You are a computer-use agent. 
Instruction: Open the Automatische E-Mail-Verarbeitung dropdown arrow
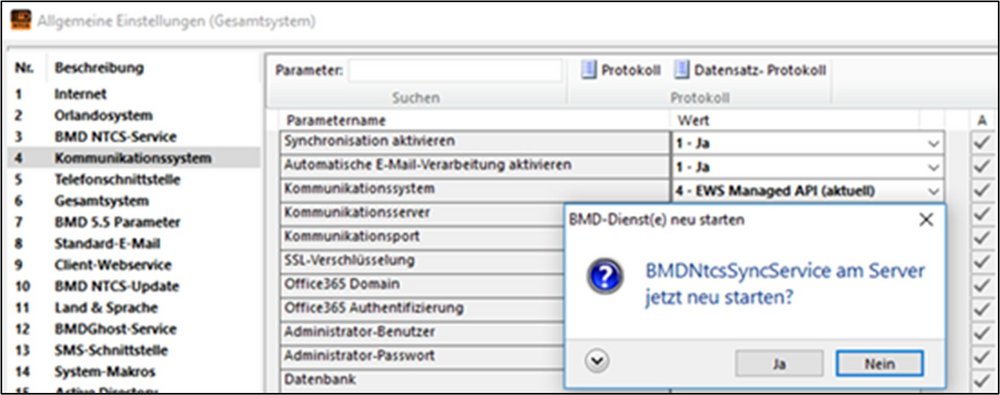pyautogui.click(x=934, y=167)
